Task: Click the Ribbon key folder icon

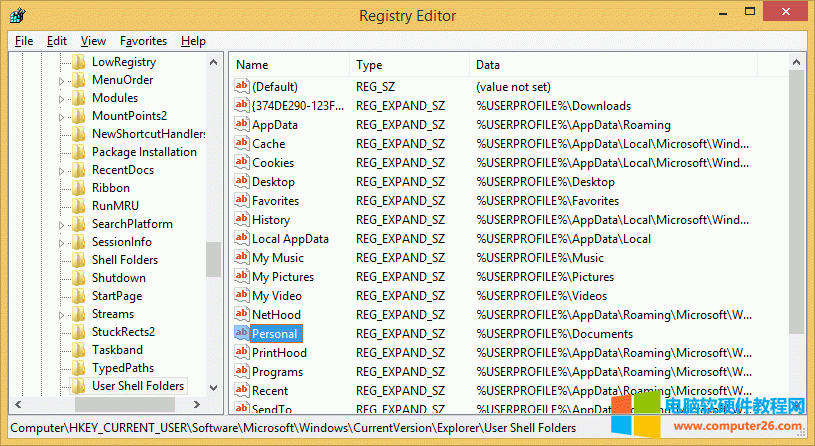Action: tap(79, 188)
